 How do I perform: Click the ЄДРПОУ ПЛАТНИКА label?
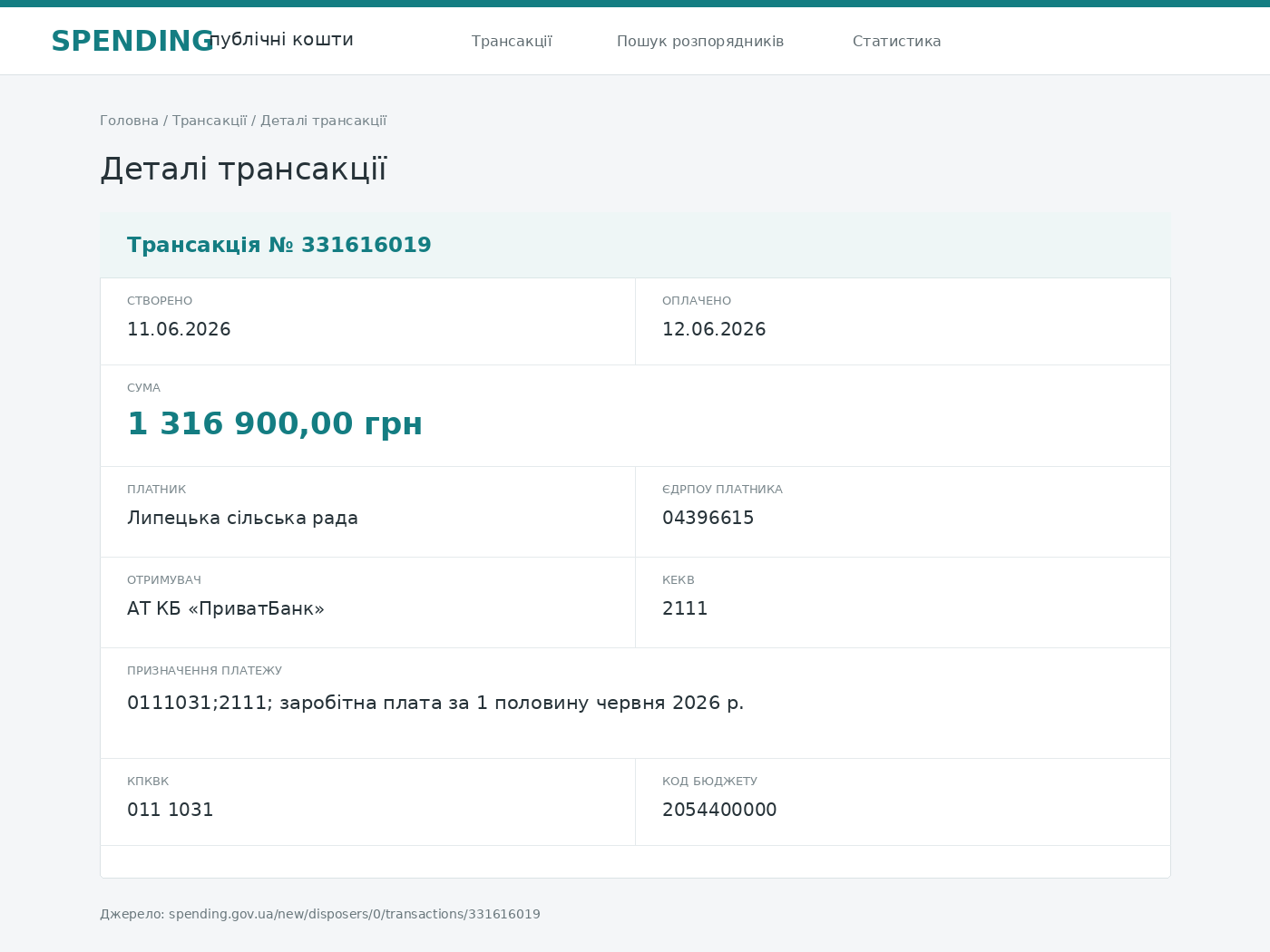pyautogui.click(x=722, y=490)
